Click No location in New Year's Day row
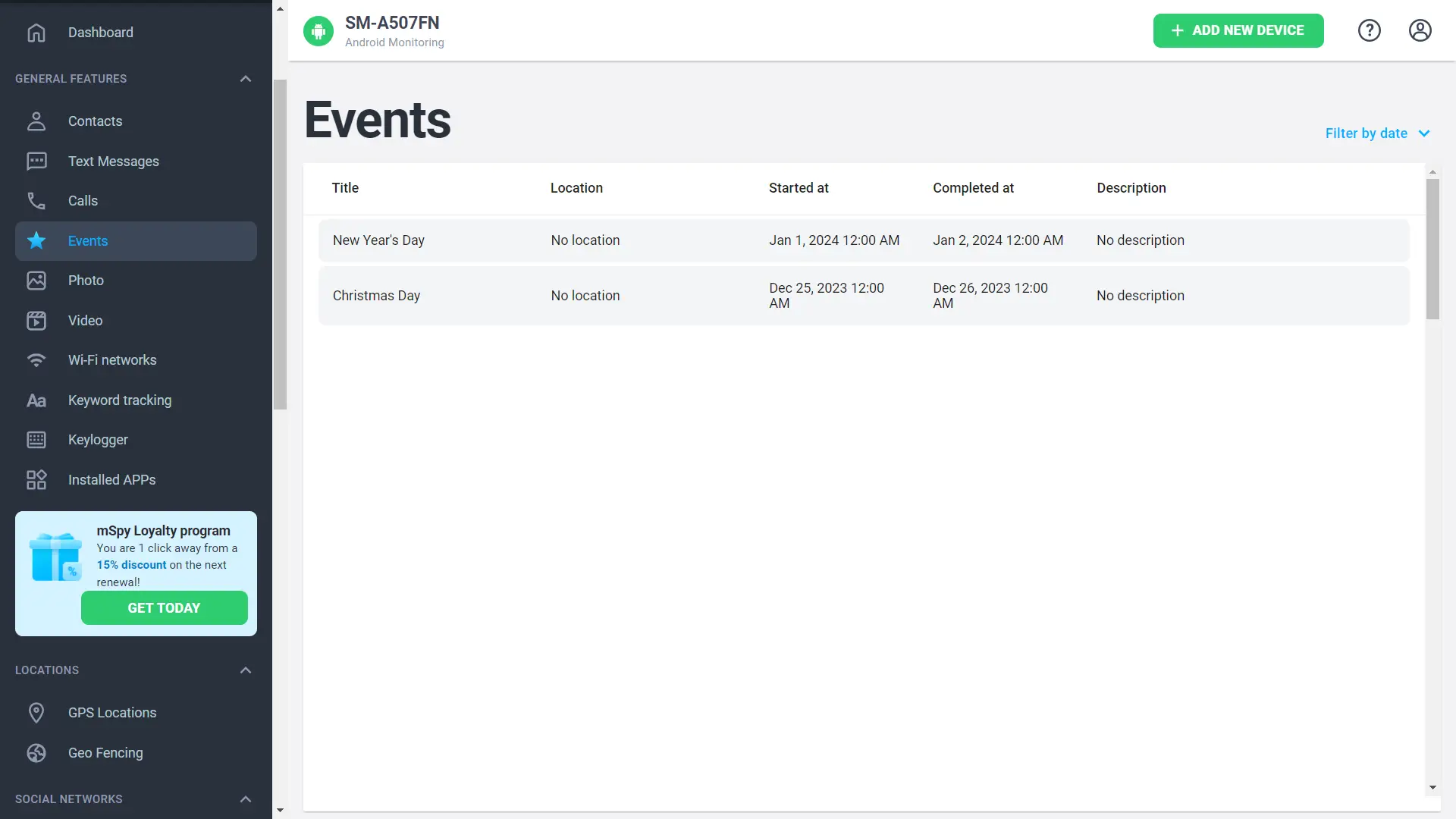The height and width of the screenshot is (819, 1456). tap(585, 240)
